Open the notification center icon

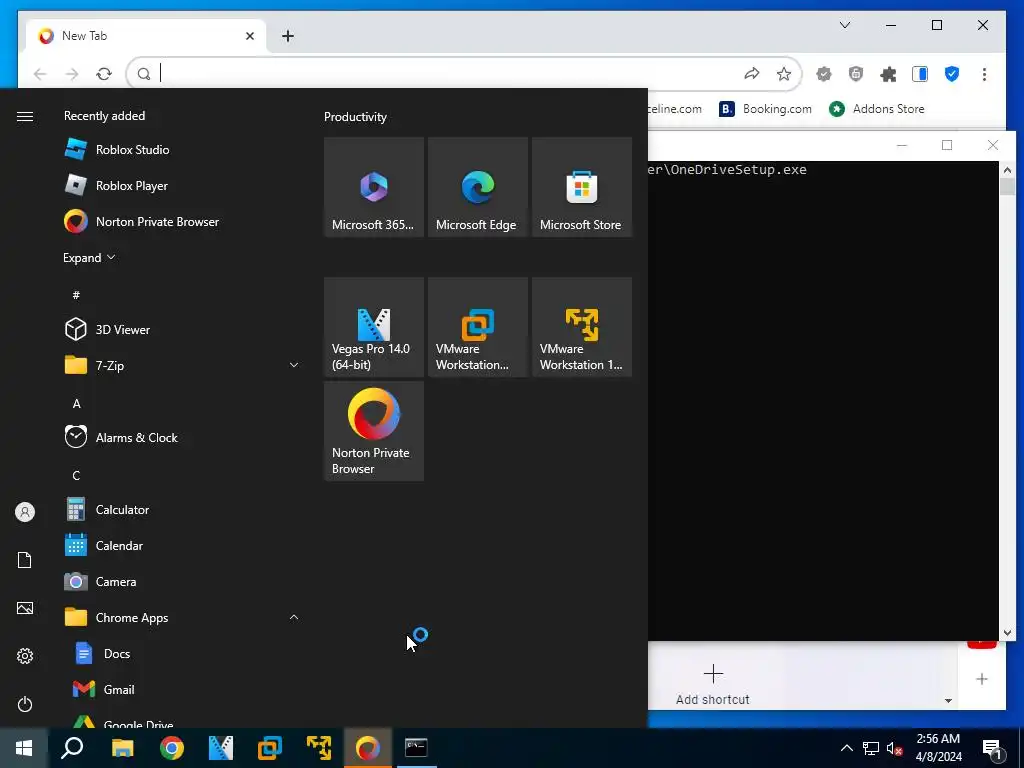(993, 749)
